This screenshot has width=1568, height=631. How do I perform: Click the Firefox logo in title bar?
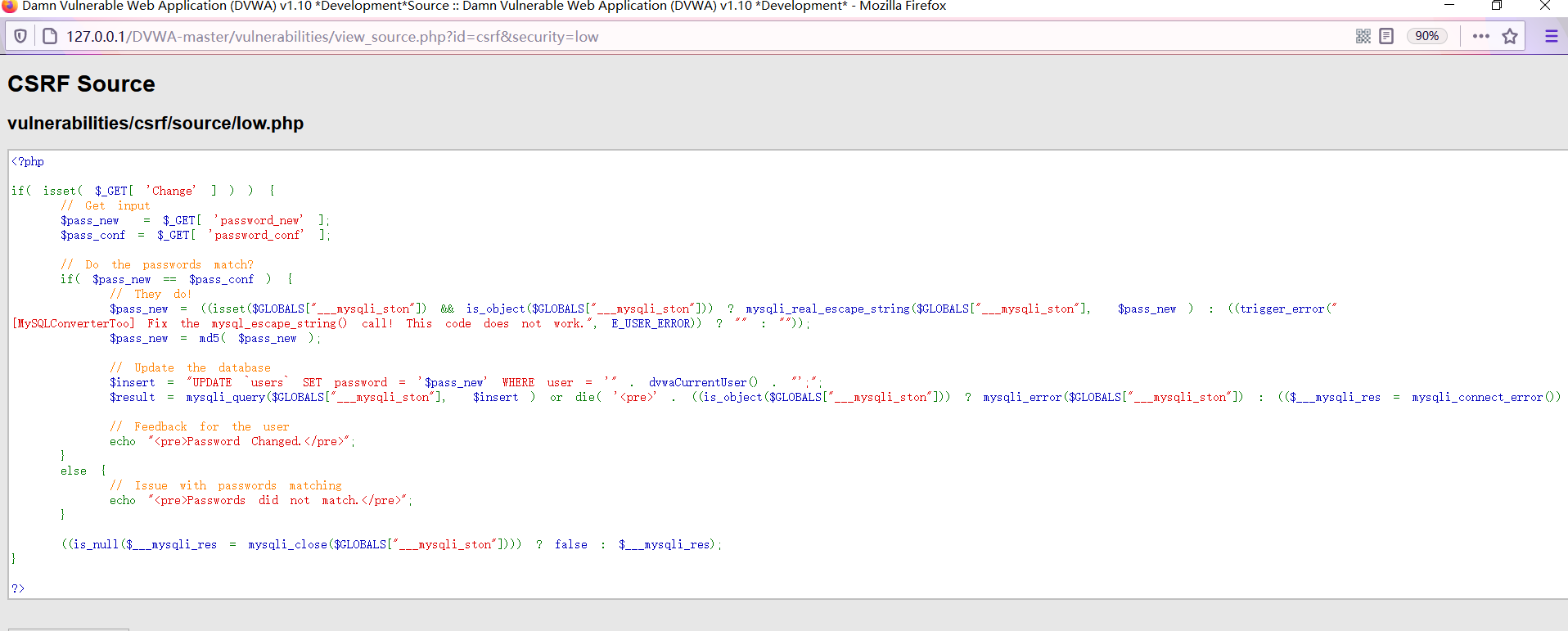tap(10, 6)
